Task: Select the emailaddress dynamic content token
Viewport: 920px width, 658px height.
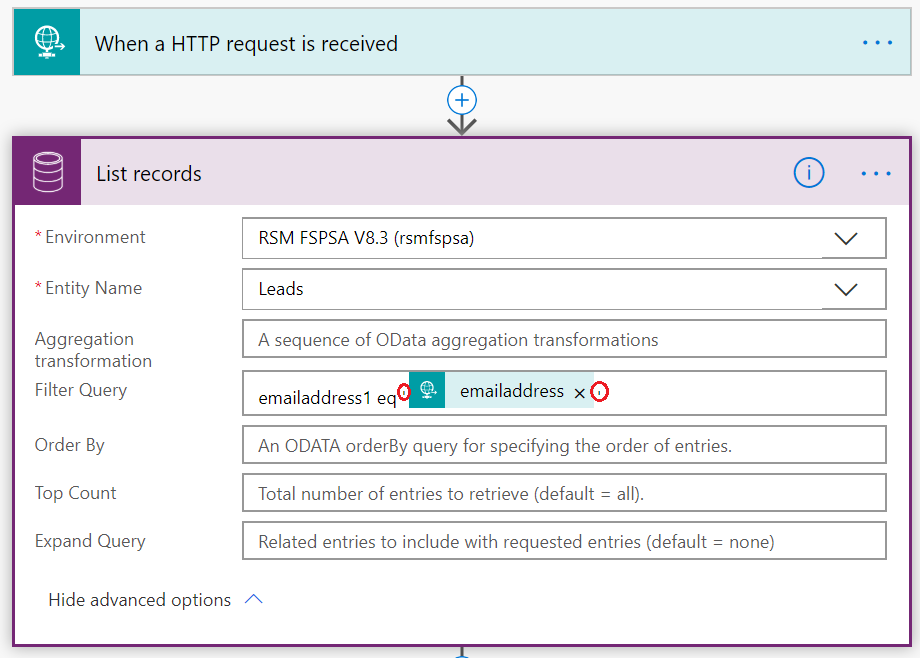Action: (511, 391)
